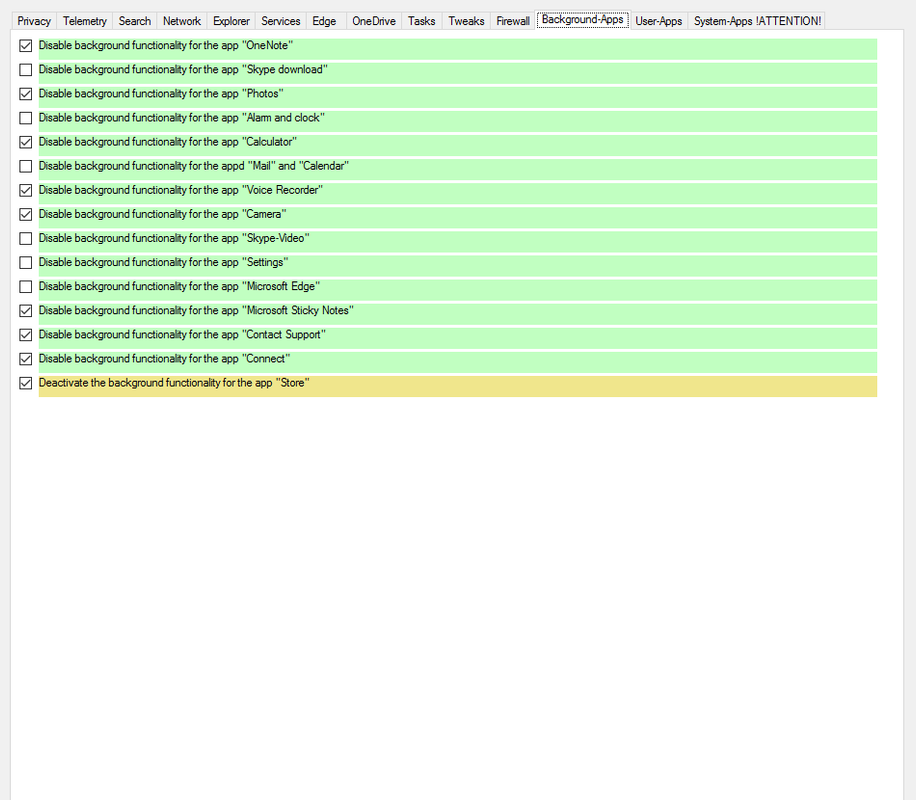Image resolution: width=916 pixels, height=800 pixels.
Task: Open the Services tab
Action: pyautogui.click(x=280, y=21)
